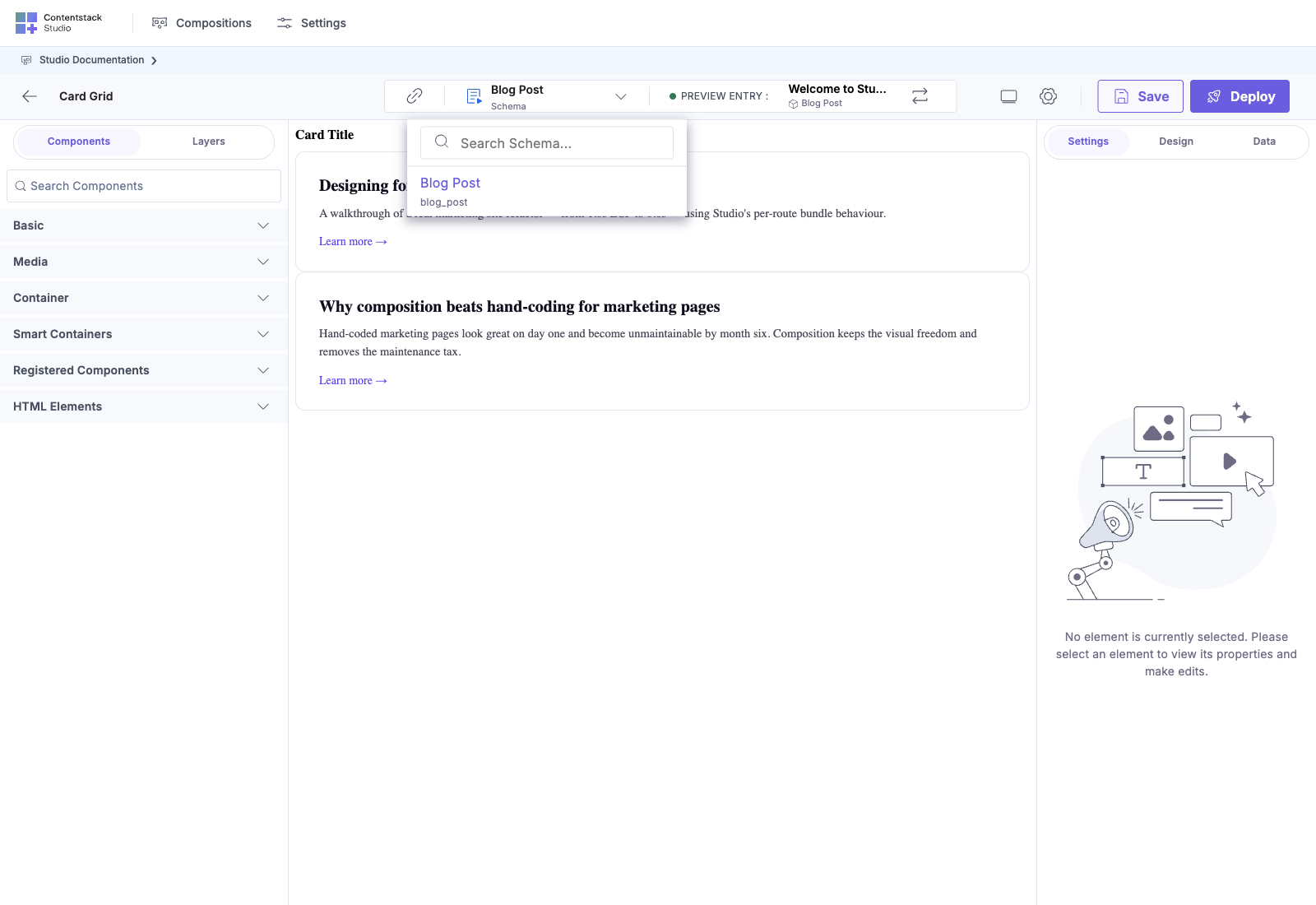
Task: Expand the HTML Elements section
Action: point(144,406)
